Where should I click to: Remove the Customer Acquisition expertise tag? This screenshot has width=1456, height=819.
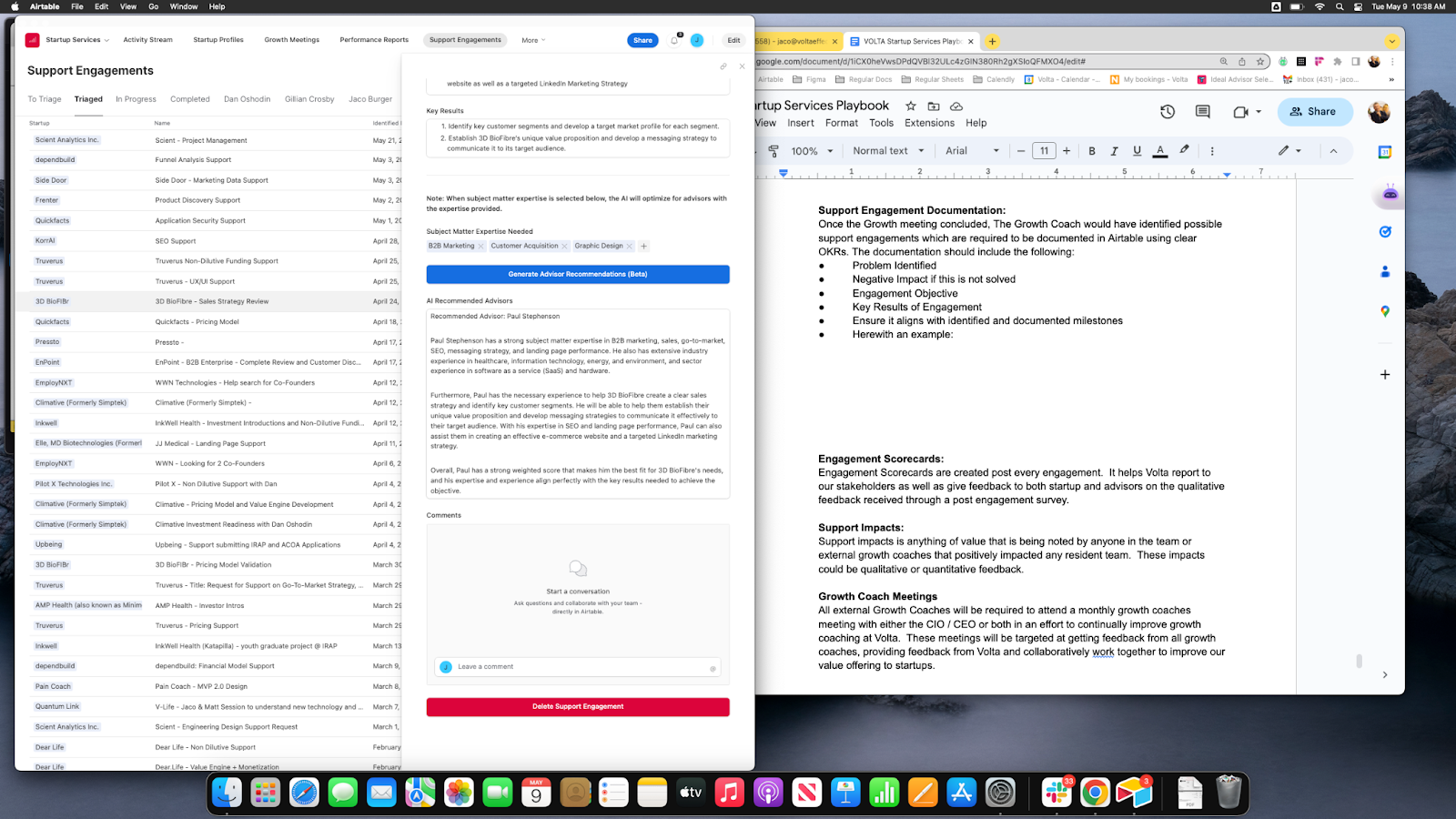point(564,246)
